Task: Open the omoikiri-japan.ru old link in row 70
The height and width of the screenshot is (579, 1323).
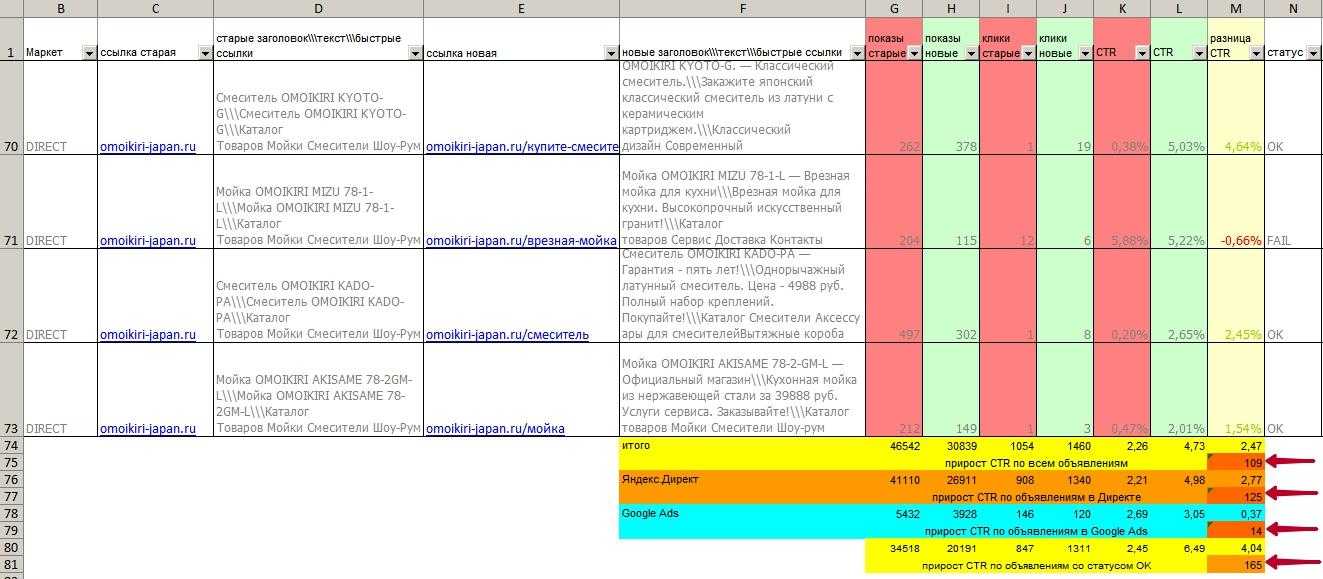Action: pyautogui.click(x=147, y=146)
